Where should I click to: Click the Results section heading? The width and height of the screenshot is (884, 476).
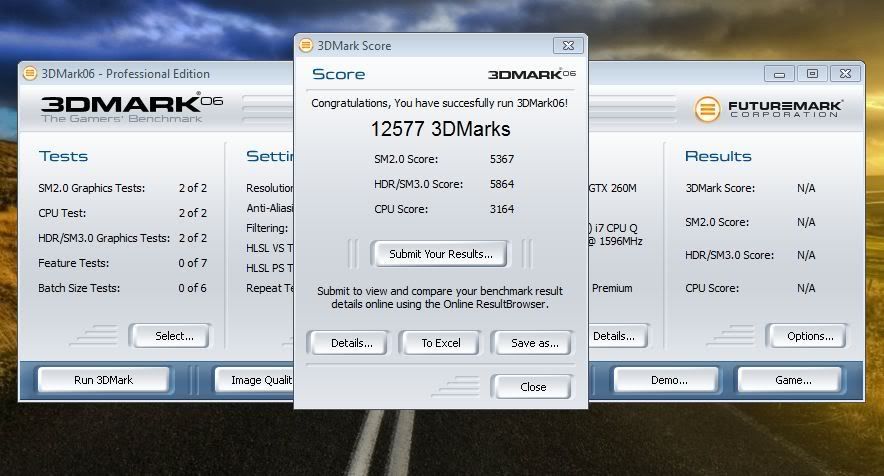718,156
